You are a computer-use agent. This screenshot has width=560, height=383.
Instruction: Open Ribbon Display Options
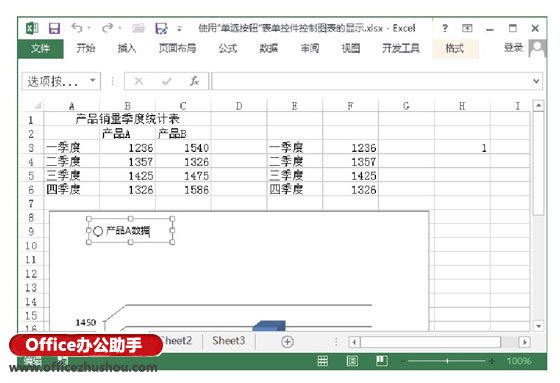click(467, 28)
